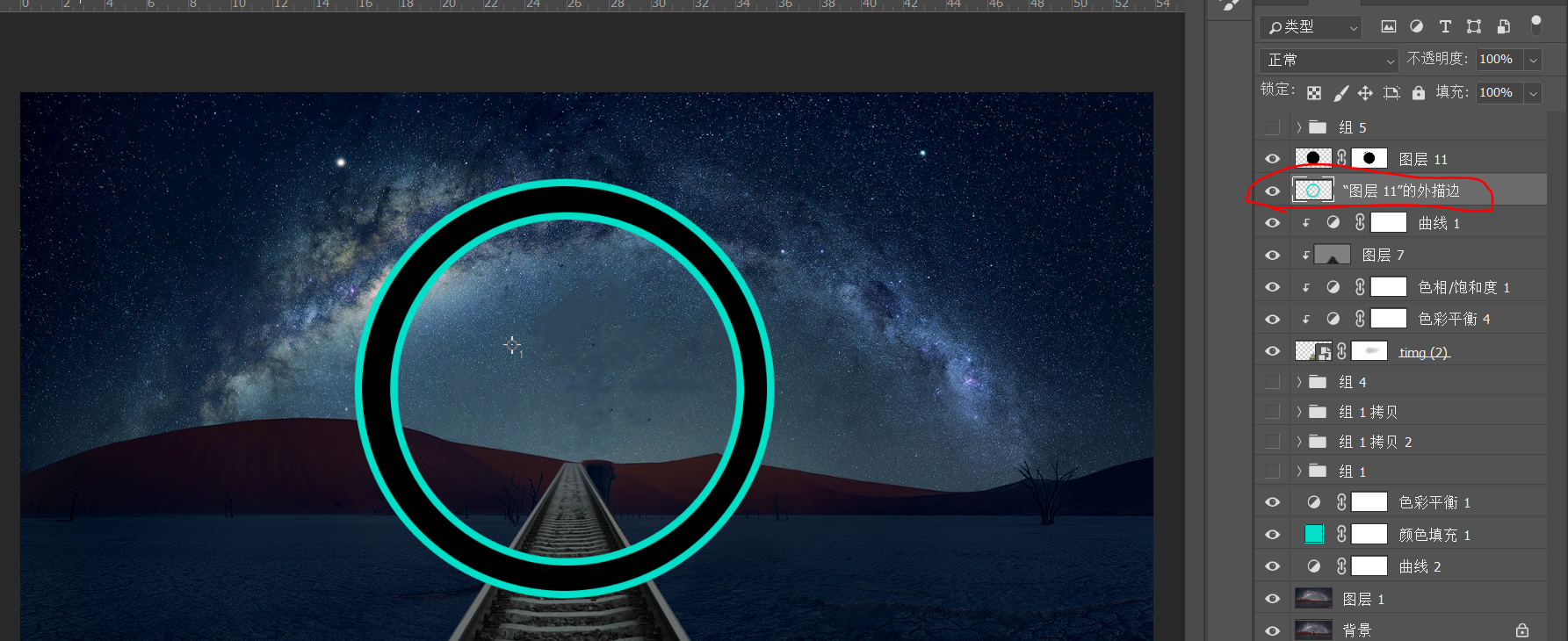The image size is (1568, 641).
Task: Select the 图层 1 layer thumbnail
Action: (x=1313, y=598)
